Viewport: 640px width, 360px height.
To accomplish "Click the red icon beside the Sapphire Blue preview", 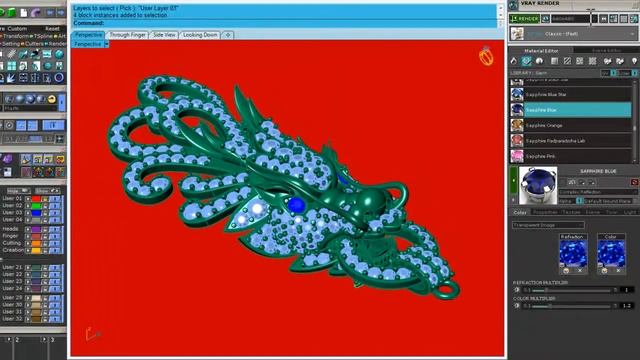I will [x=634, y=182].
